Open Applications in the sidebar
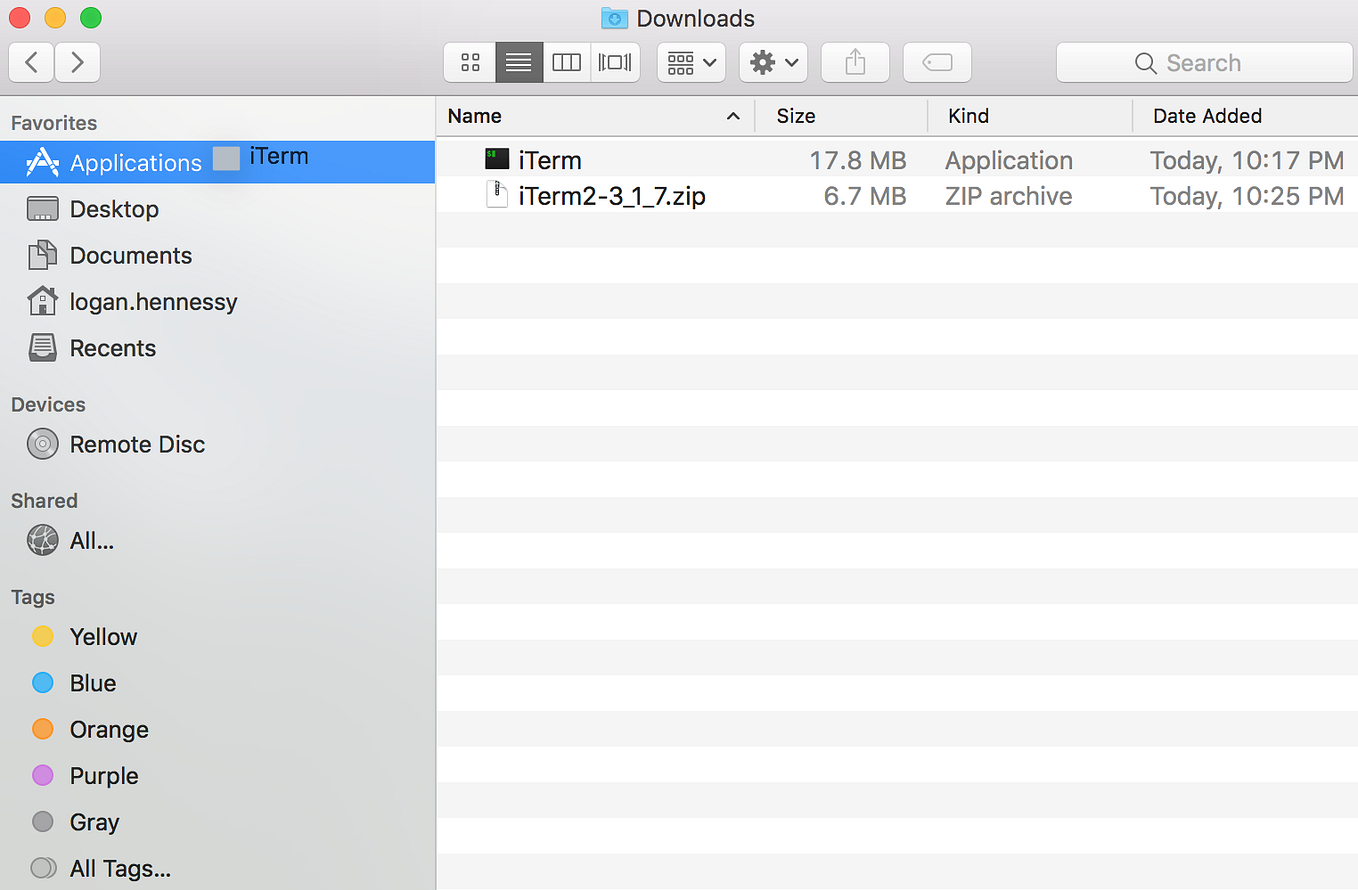The width and height of the screenshot is (1358, 890). point(217,162)
